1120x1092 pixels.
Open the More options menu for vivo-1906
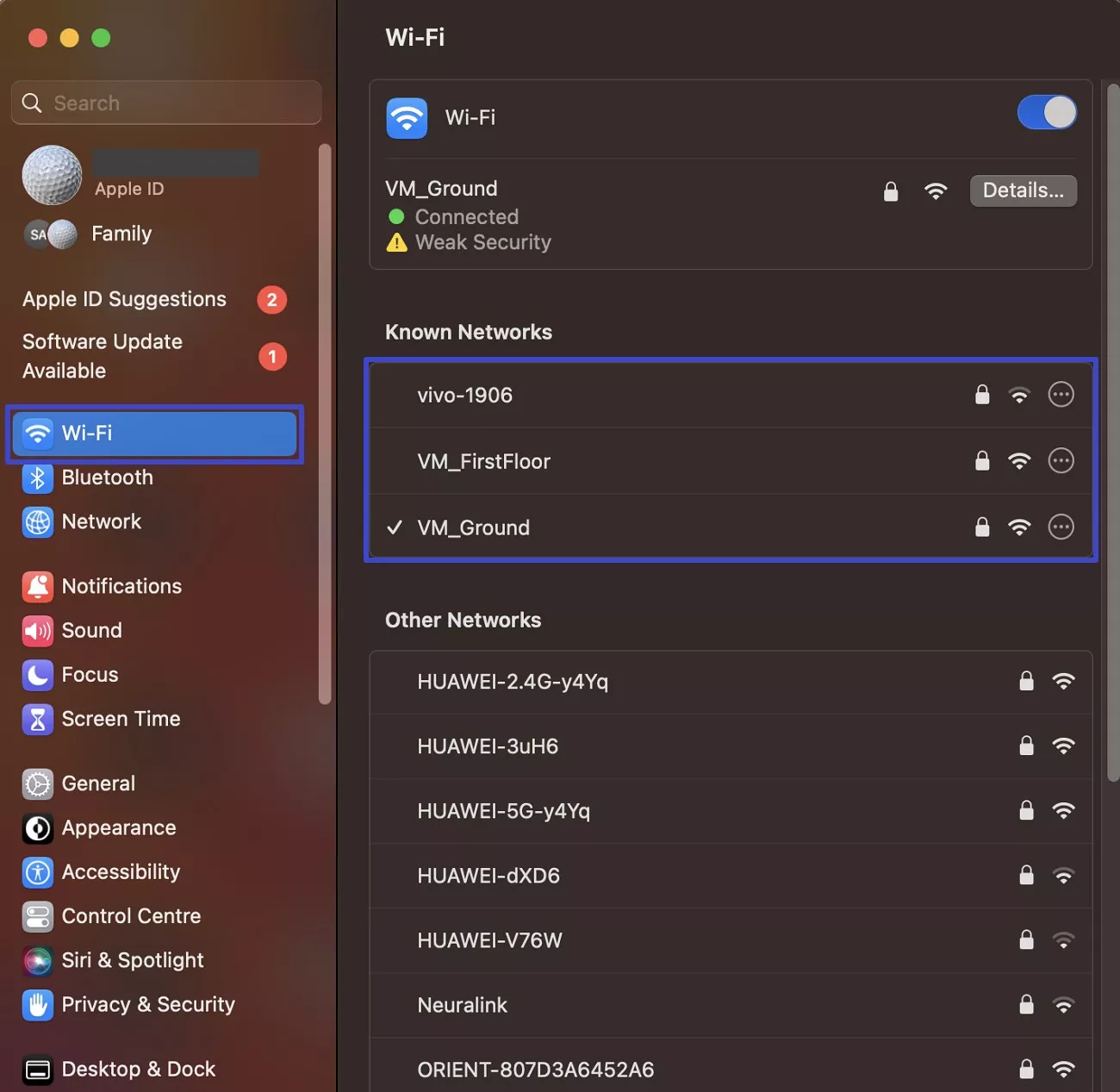click(x=1061, y=394)
